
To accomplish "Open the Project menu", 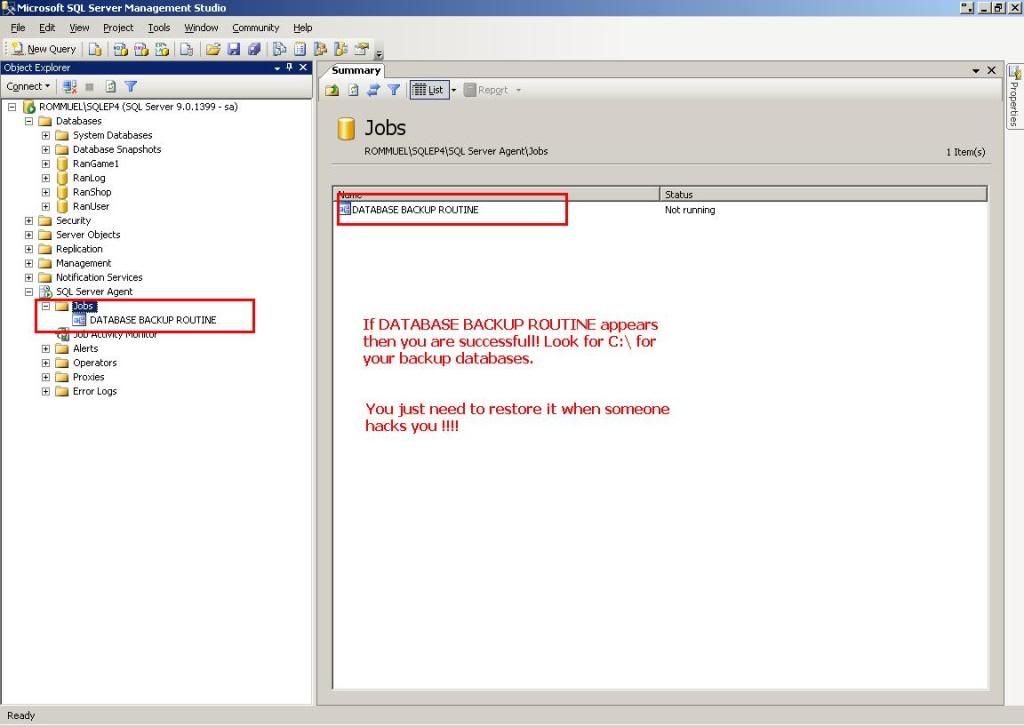I will [118, 28].
